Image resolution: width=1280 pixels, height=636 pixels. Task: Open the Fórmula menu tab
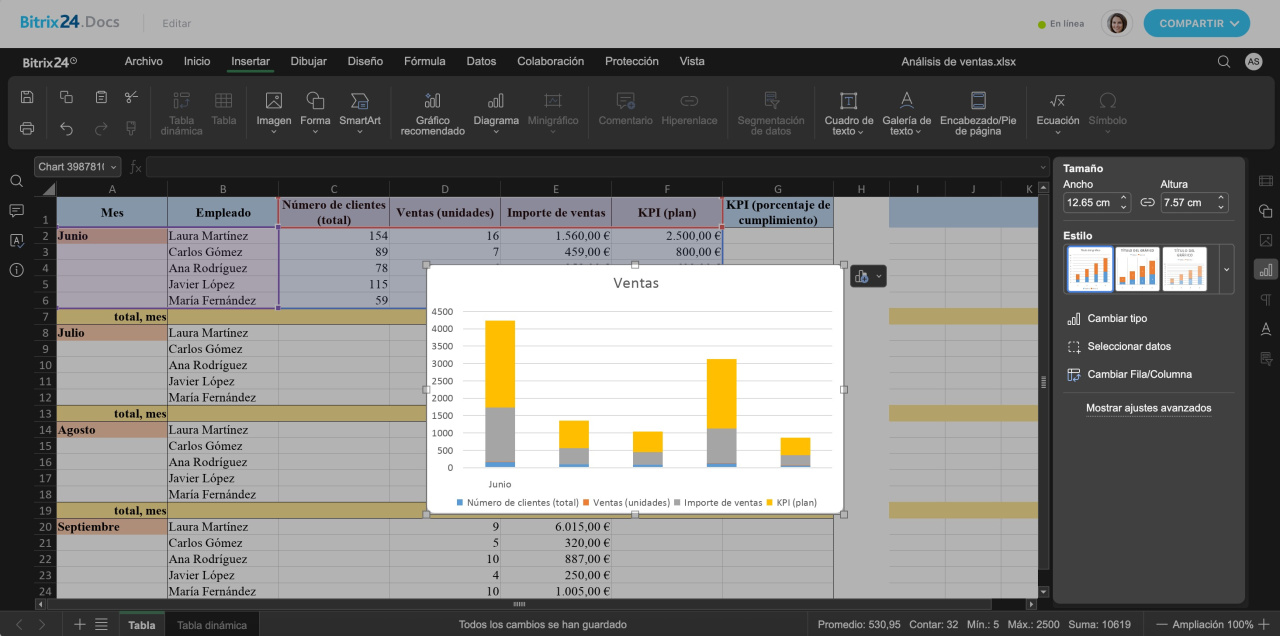tap(424, 61)
